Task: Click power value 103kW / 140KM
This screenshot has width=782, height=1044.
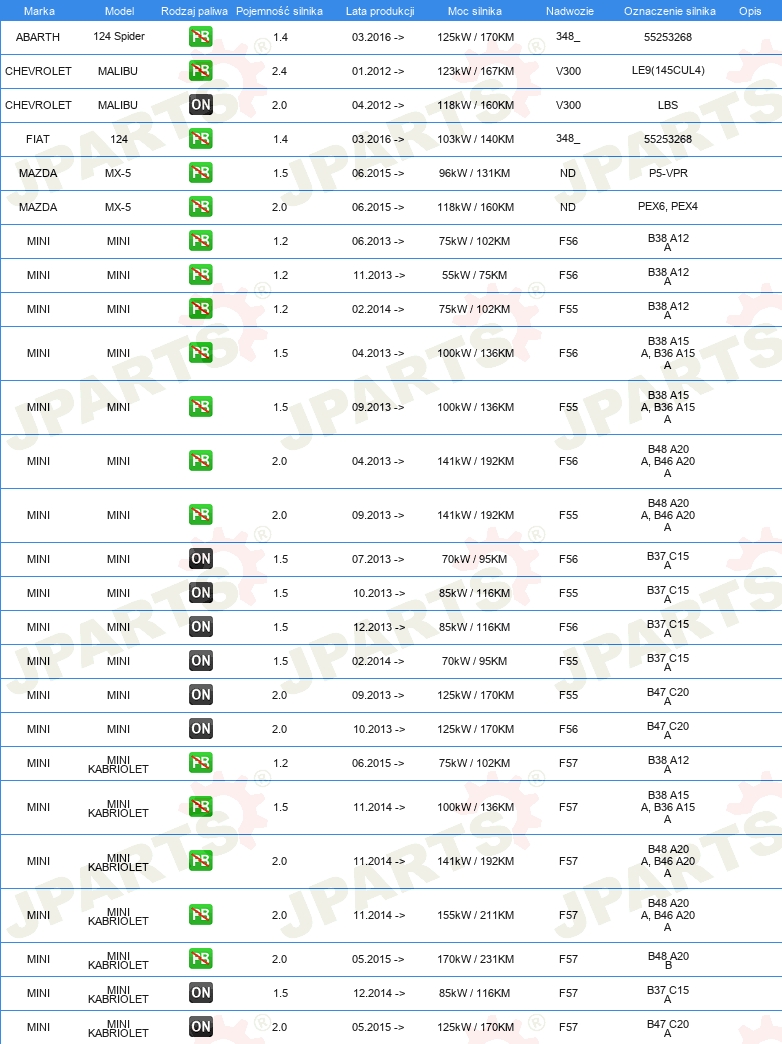Action: 476,138
